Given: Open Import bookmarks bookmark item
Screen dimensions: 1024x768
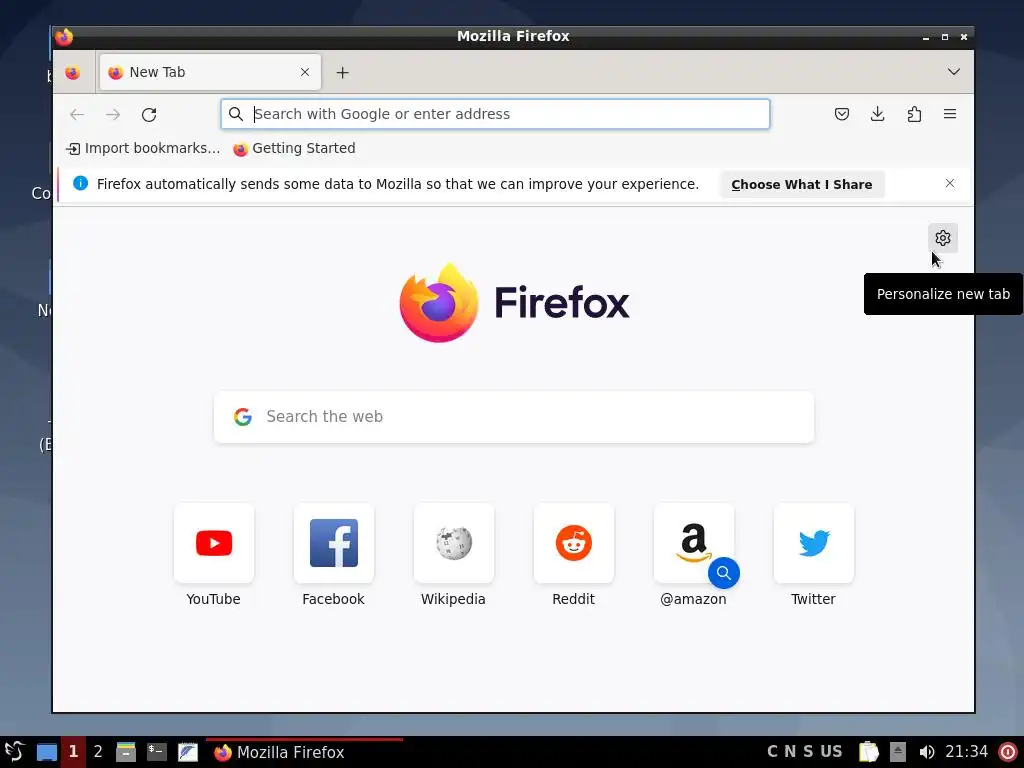Looking at the screenshot, I should 143,148.
